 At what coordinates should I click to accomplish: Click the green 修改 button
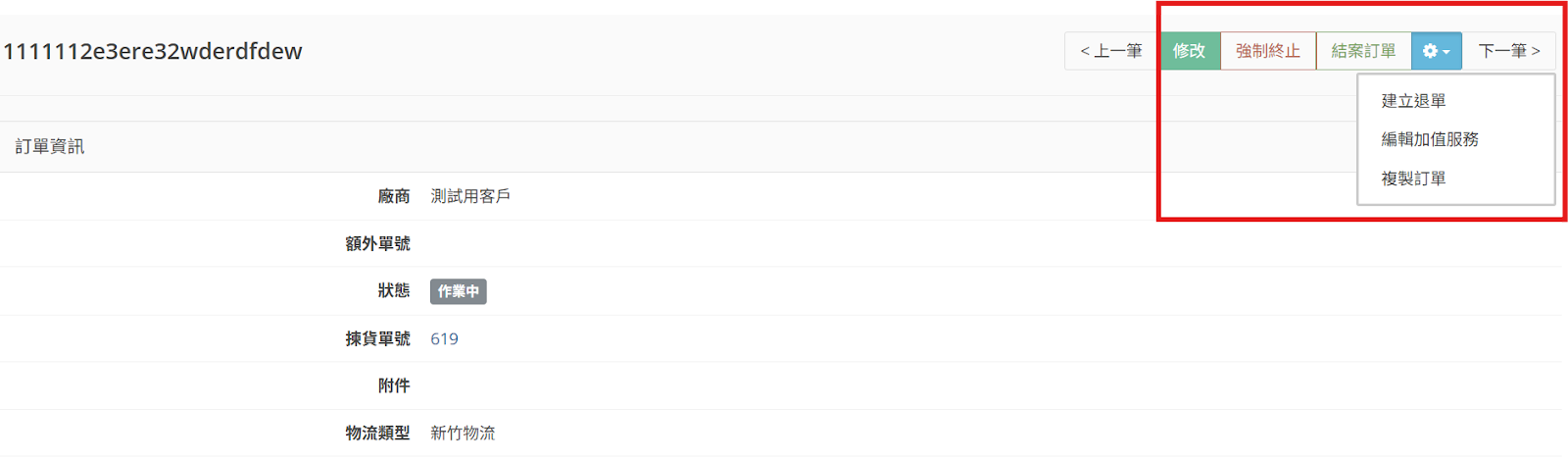click(x=1190, y=51)
